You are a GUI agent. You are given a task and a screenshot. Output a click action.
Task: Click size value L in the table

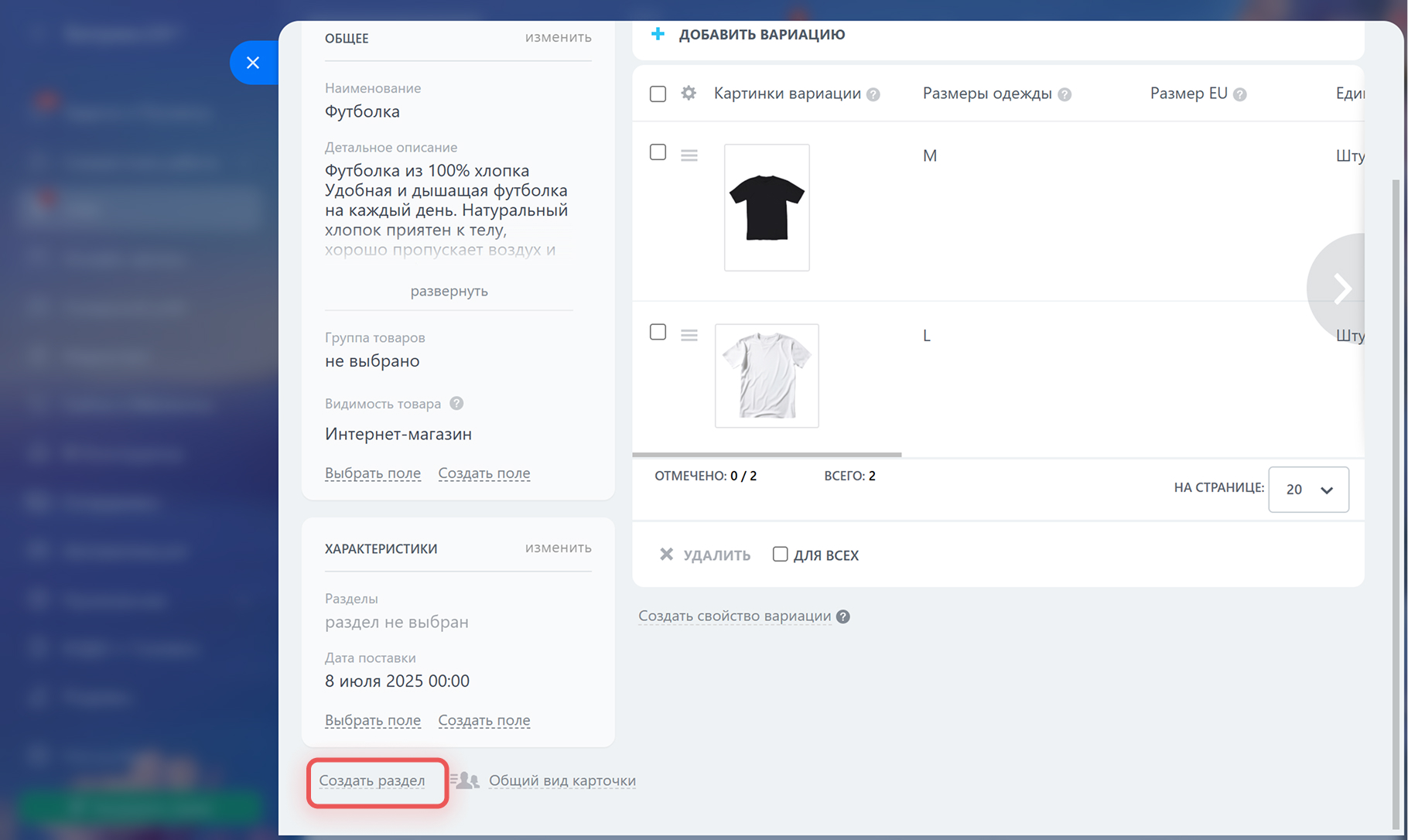coord(927,335)
